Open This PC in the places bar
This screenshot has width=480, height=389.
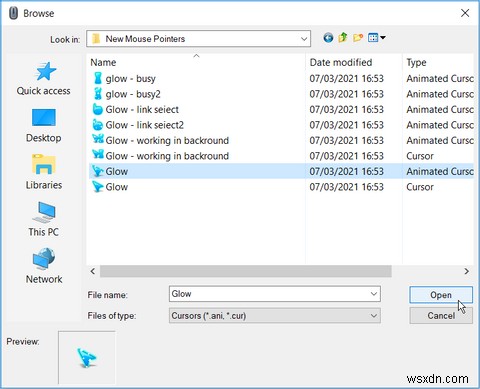click(44, 219)
